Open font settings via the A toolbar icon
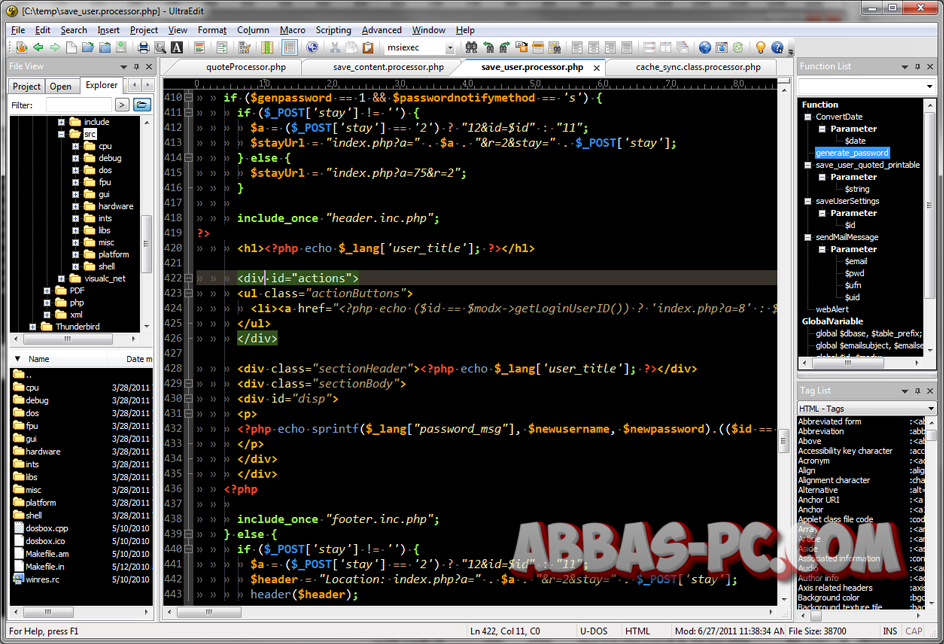 coord(176,47)
